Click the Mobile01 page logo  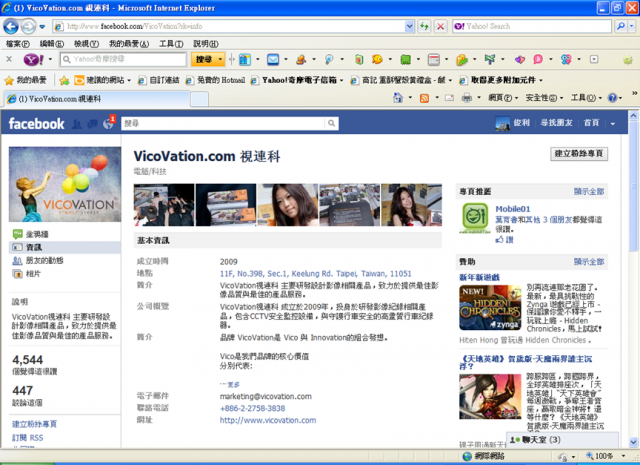(475, 218)
